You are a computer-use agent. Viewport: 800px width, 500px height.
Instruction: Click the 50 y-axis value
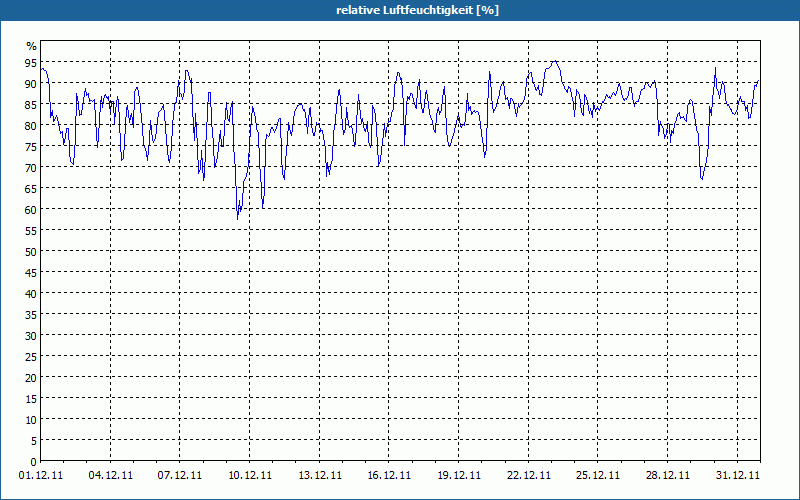pos(31,252)
